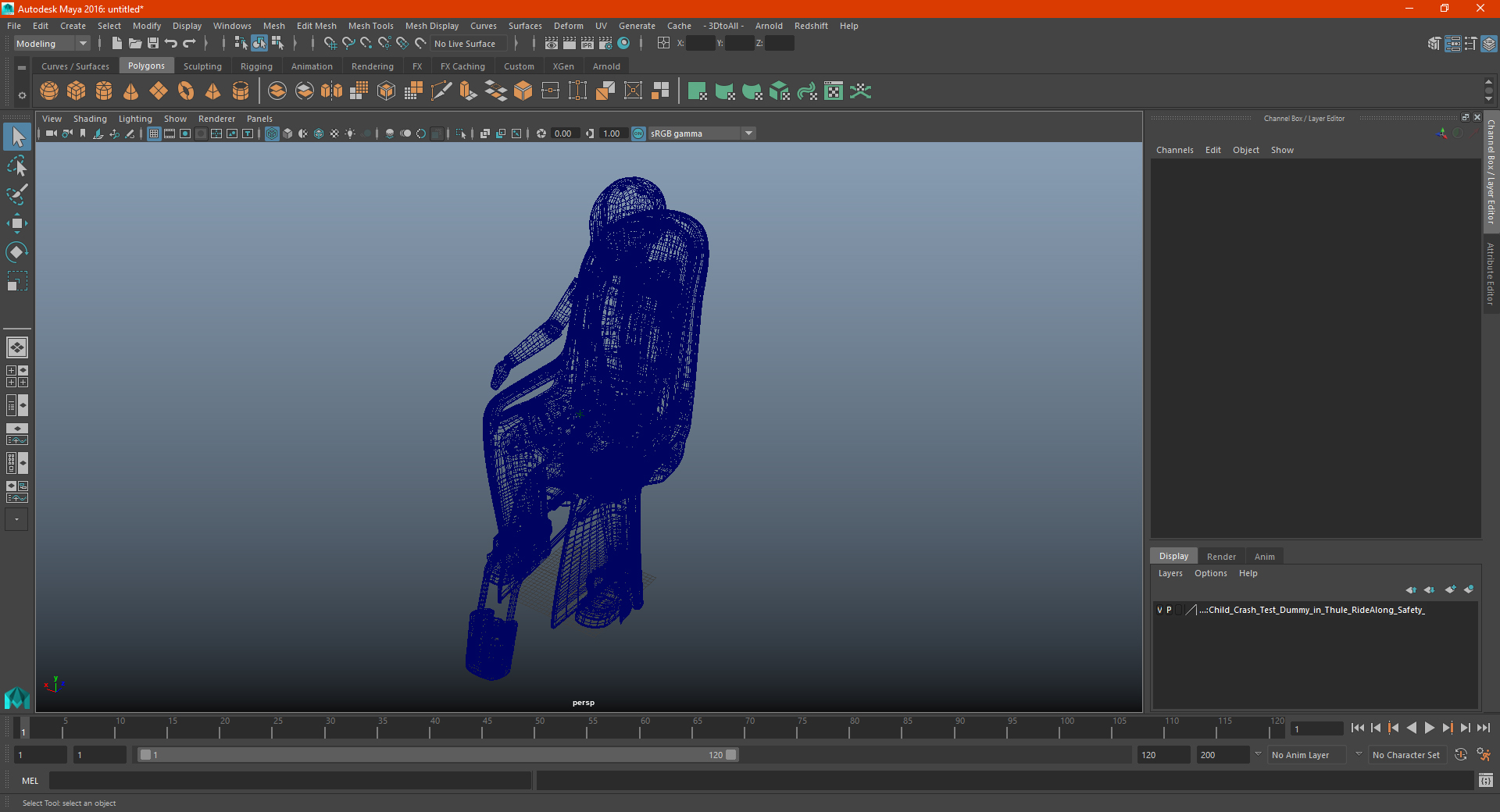Activate the Rotate tool
1500x812 pixels.
click(17, 252)
